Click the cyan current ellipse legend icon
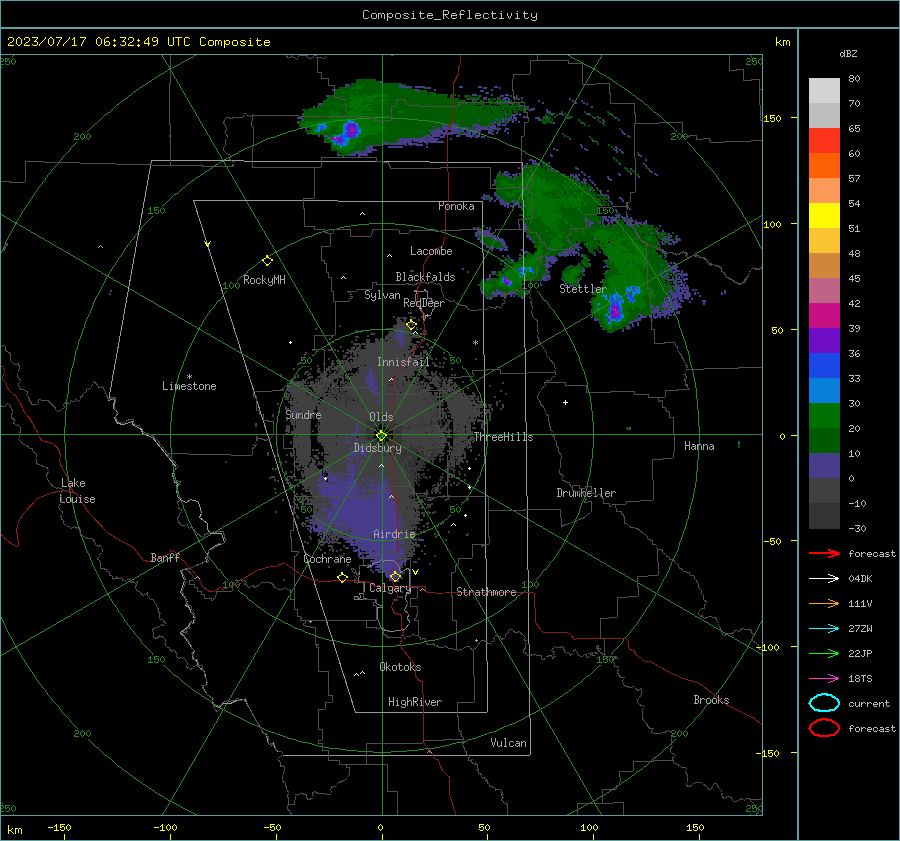900x841 pixels. (824, 703)
